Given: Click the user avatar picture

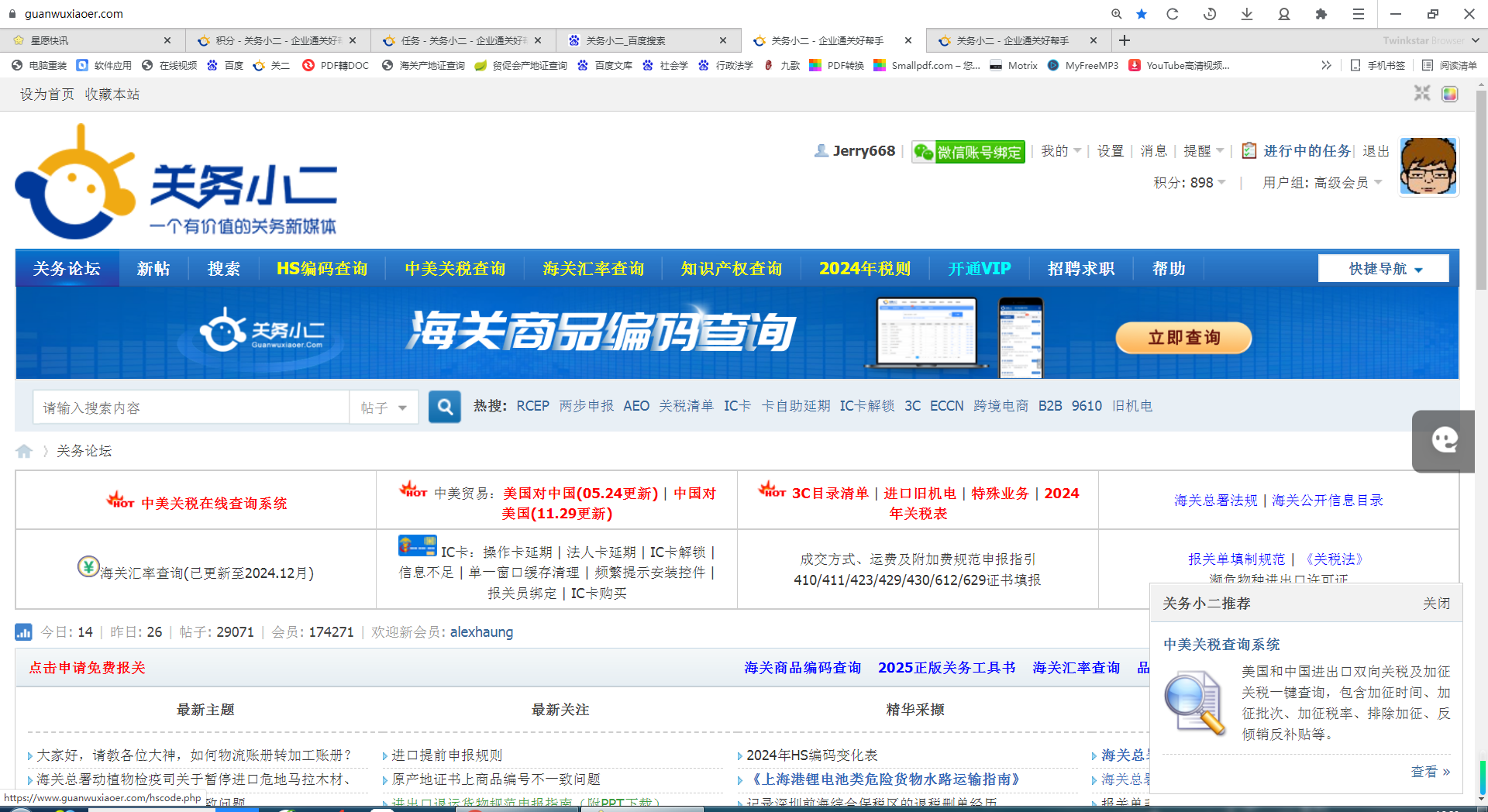Looking at the screenshot, I should point(1429,167).
